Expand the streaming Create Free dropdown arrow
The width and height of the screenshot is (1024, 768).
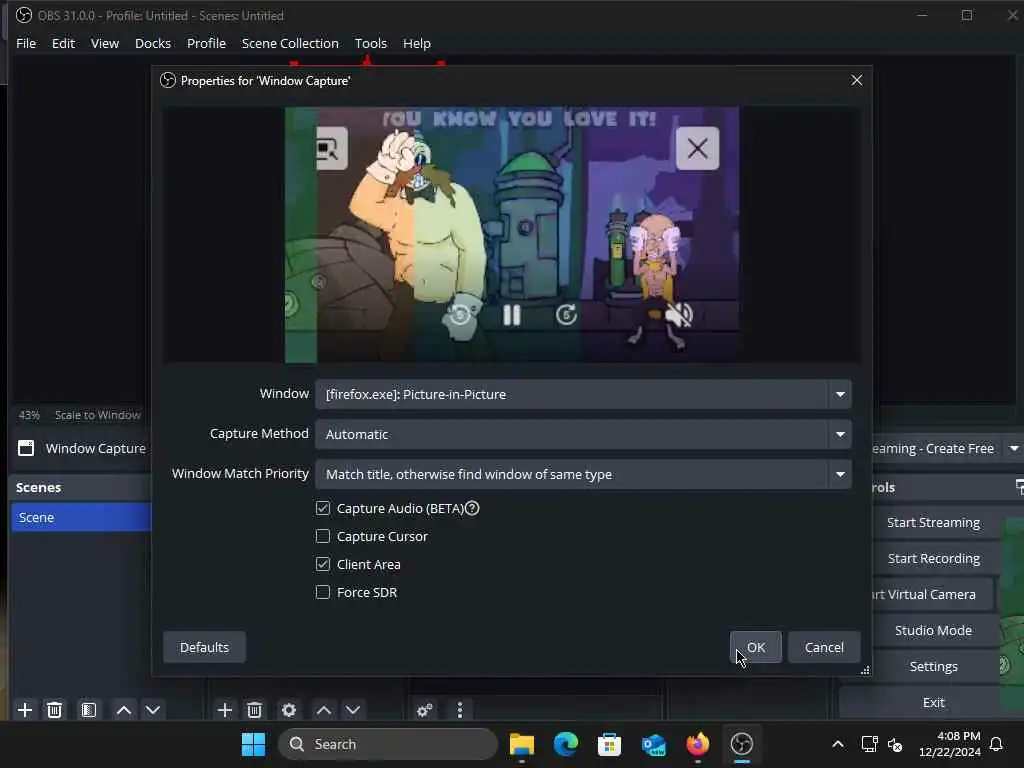click(x=1014, y=449)
